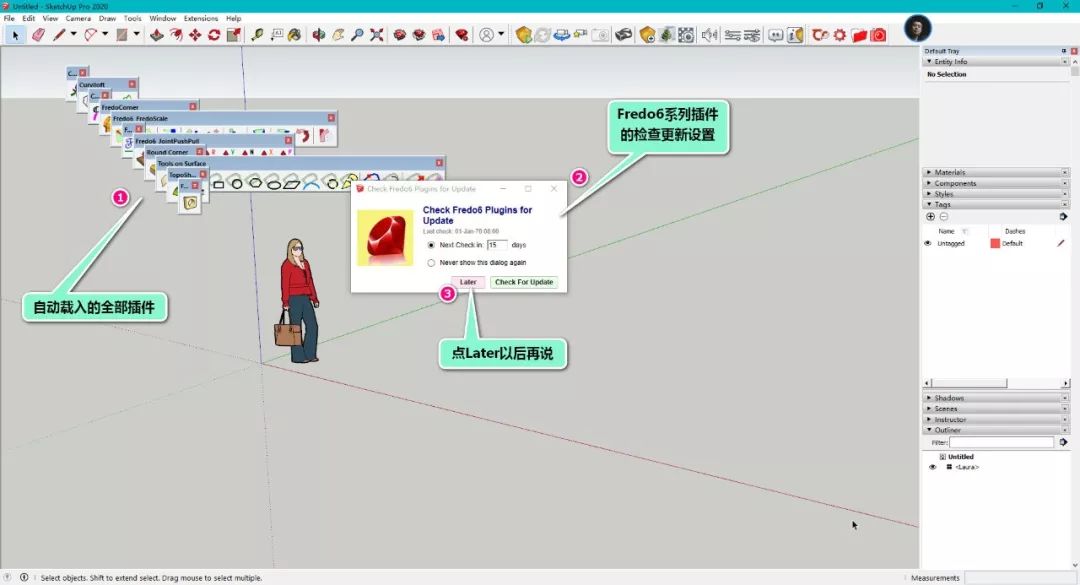
Task: Collapse the Tags panel
Action: (995, 204)
